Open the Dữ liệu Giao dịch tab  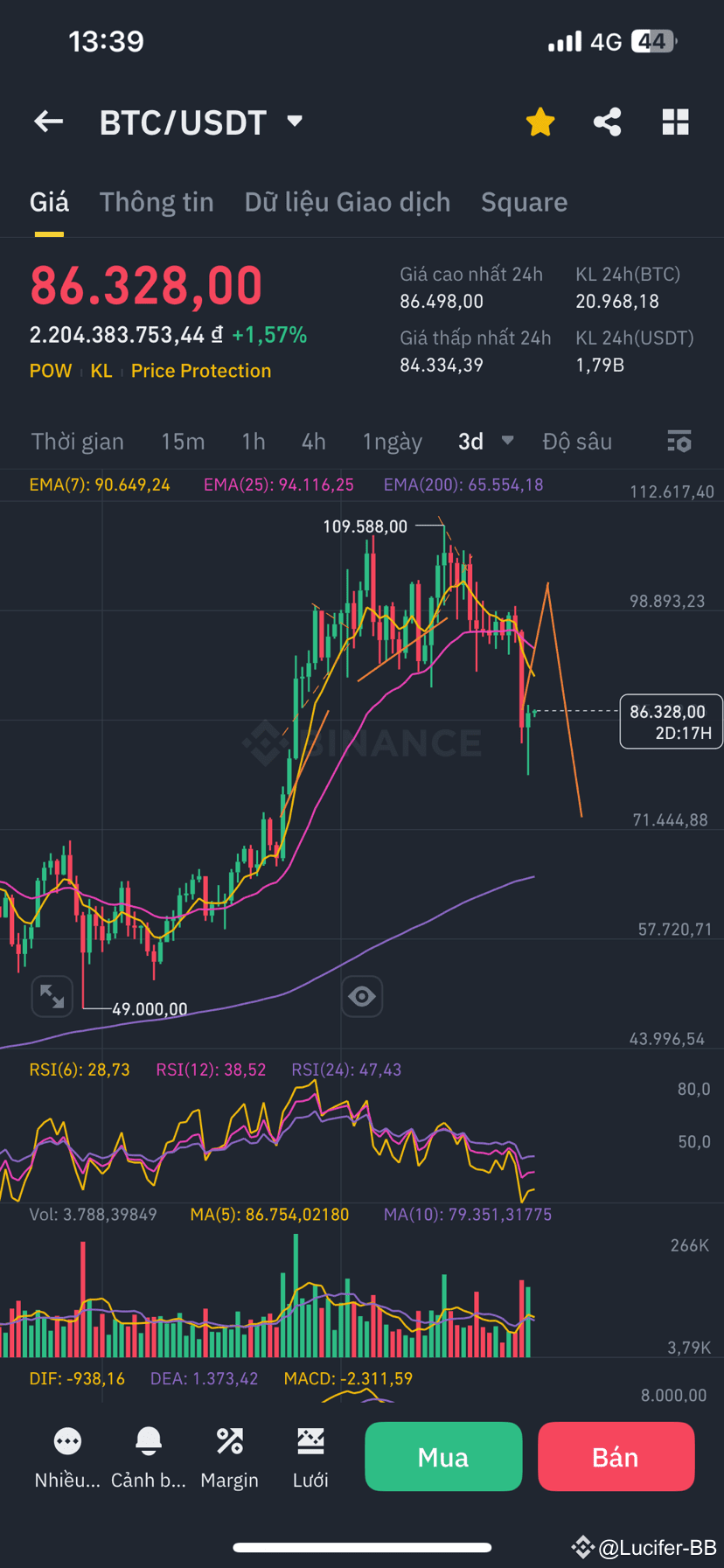(x=347, y=202)
